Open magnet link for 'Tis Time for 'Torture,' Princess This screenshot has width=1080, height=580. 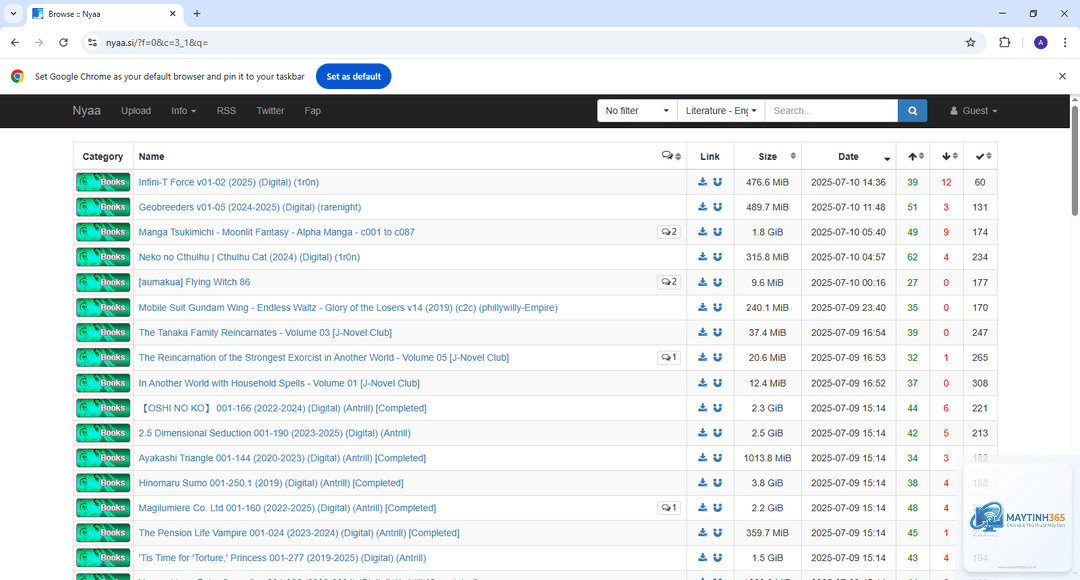tap(718, 557)
